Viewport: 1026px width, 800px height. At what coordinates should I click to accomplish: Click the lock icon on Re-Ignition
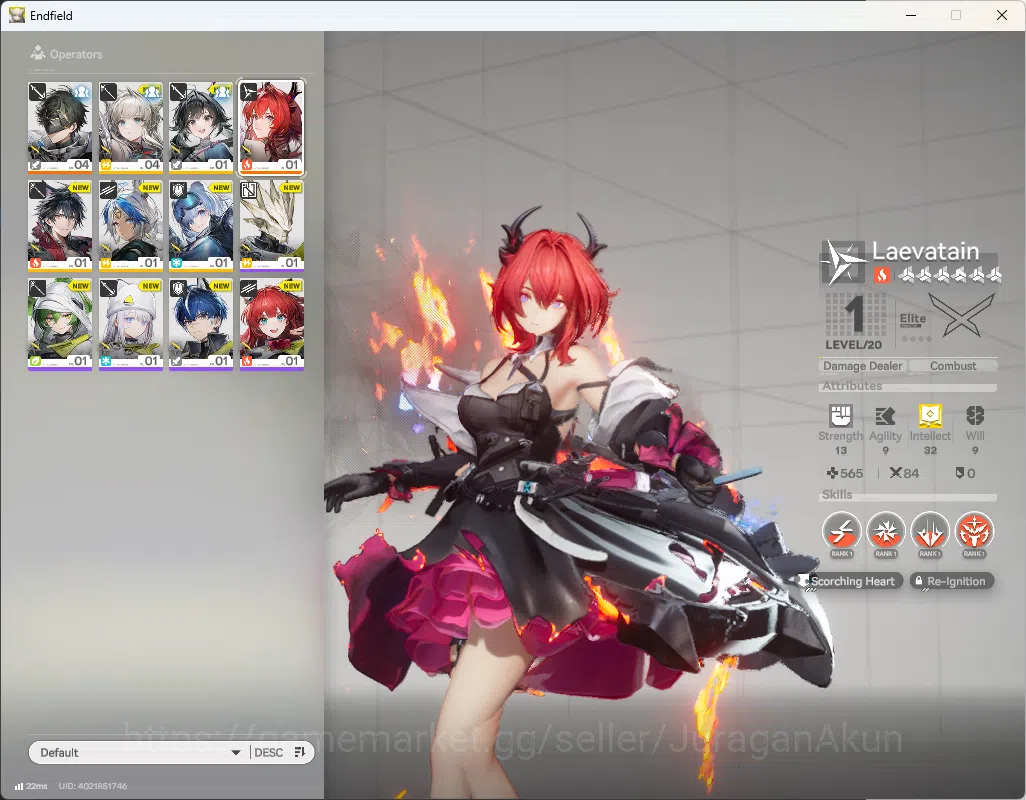click(x=919, y=580)
